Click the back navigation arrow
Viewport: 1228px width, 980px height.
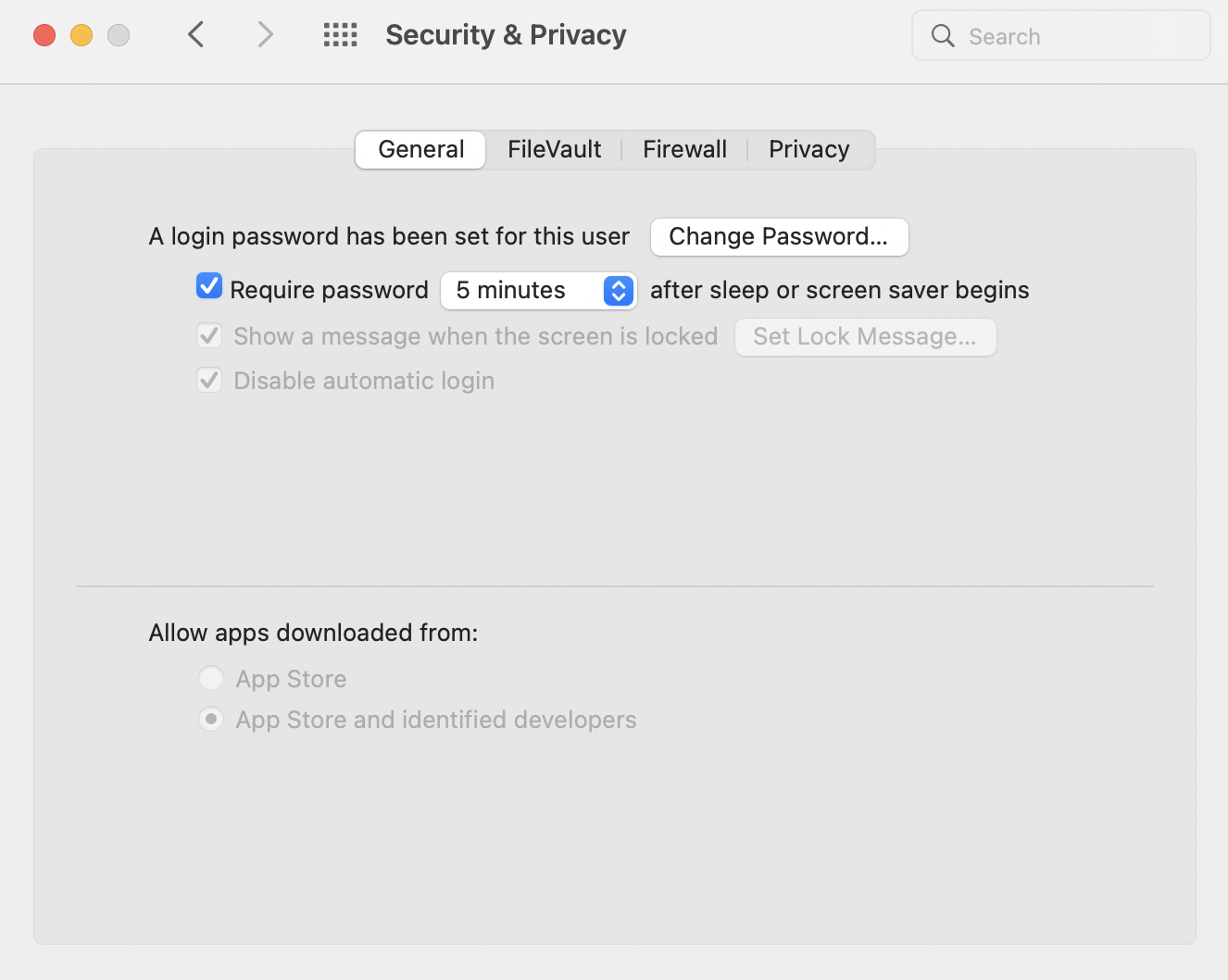tap(195, 35)
